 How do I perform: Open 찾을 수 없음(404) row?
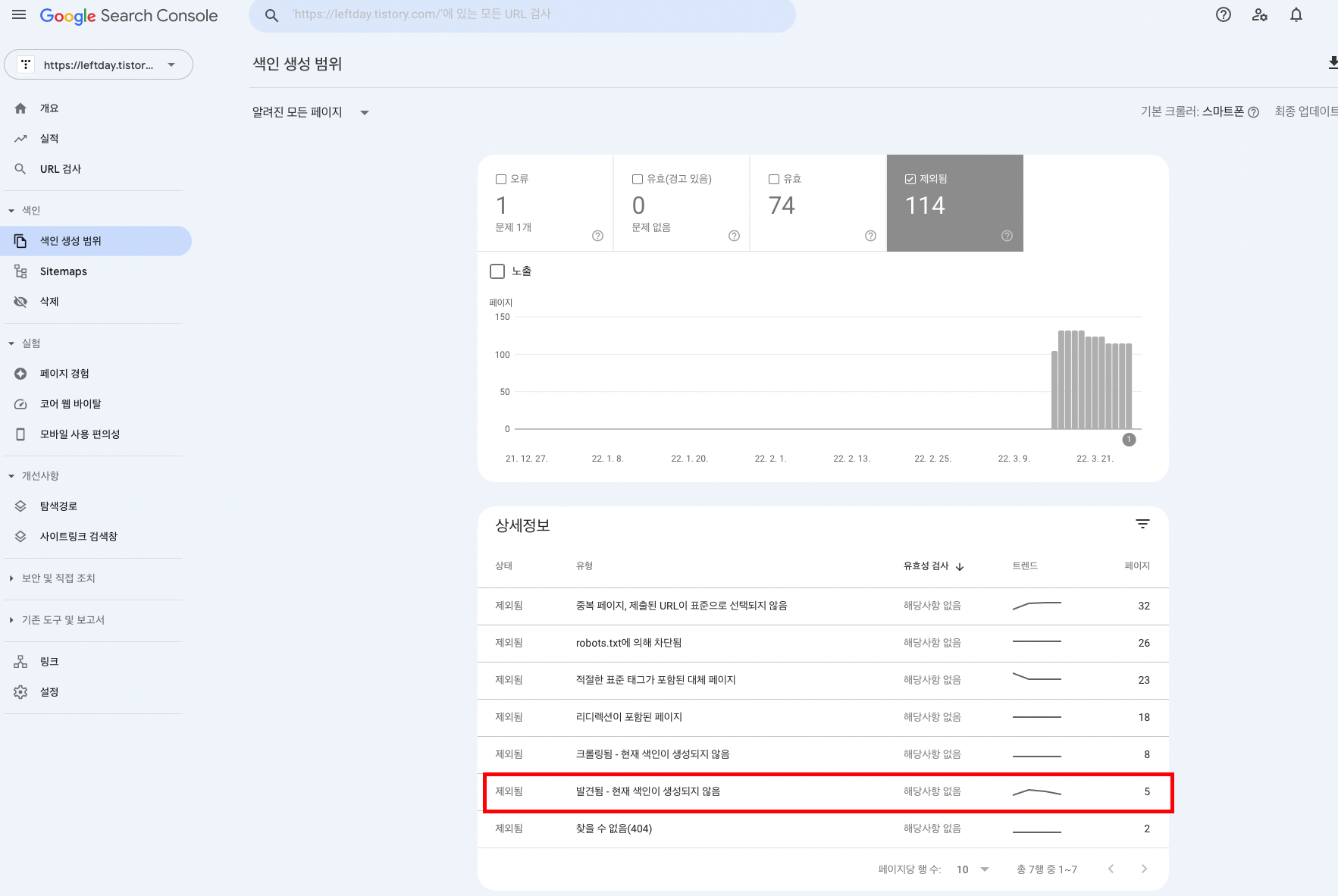823,829
